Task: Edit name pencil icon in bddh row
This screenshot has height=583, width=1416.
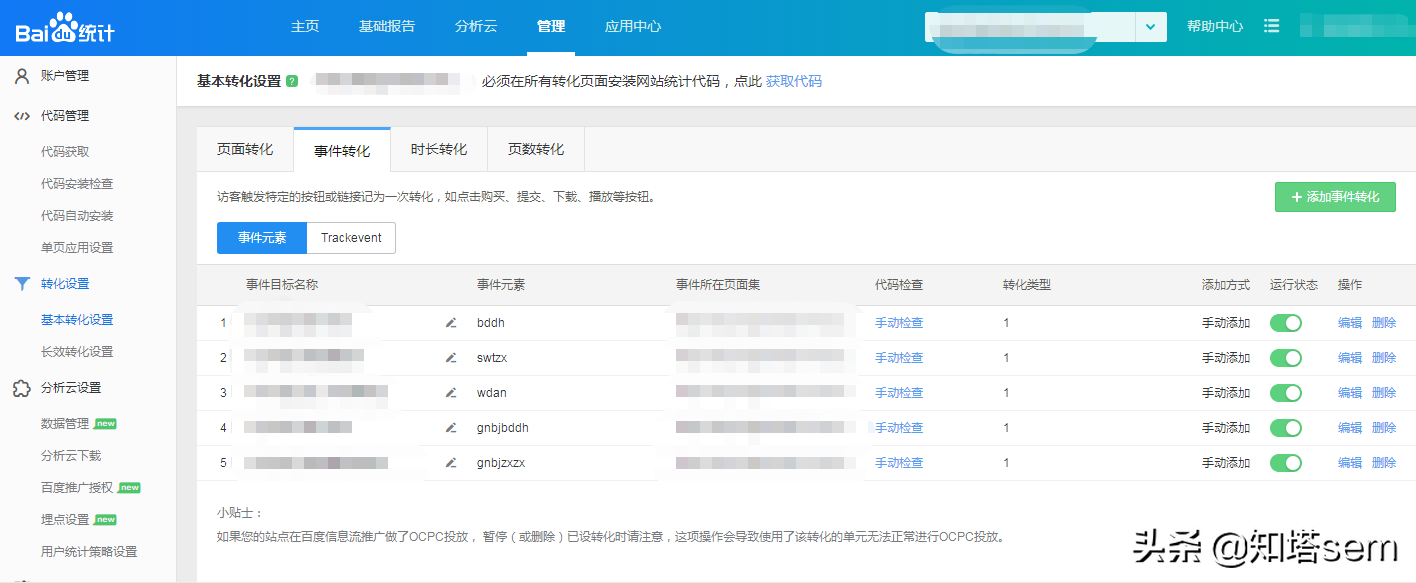Action: point(451,323)
